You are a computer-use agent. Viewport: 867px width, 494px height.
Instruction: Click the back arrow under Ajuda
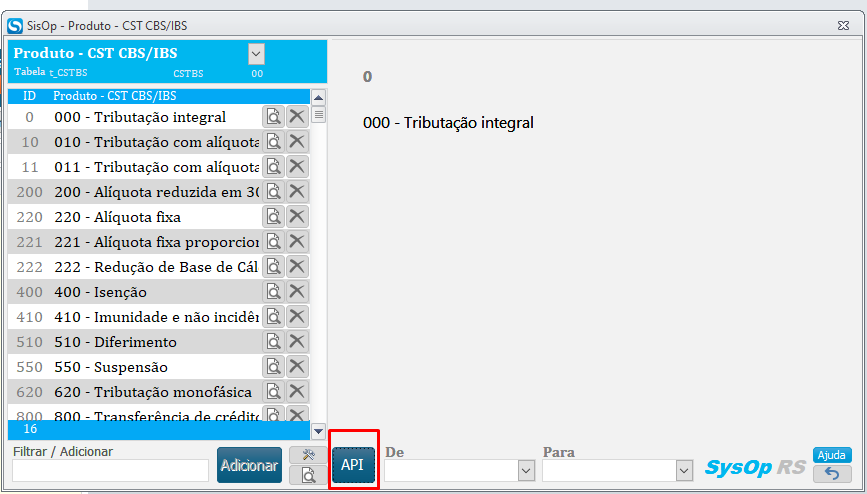[x=832, y=473]
